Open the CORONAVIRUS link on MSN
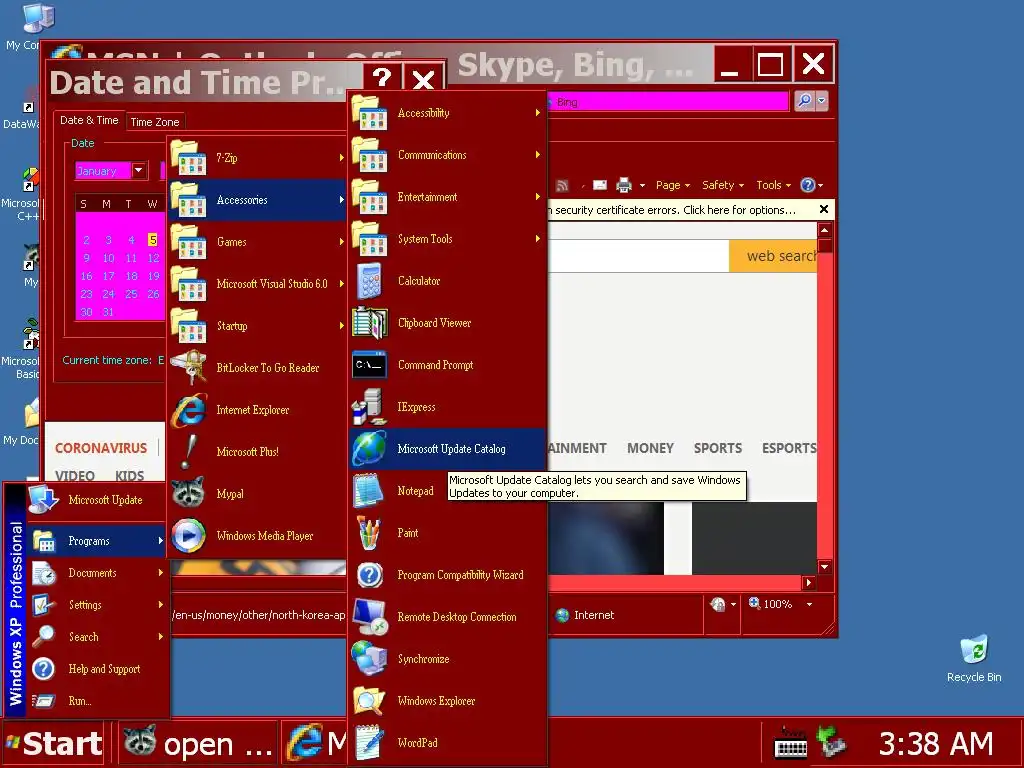The width and height of the screenshot is (1024, 768). tap(101, 448)
